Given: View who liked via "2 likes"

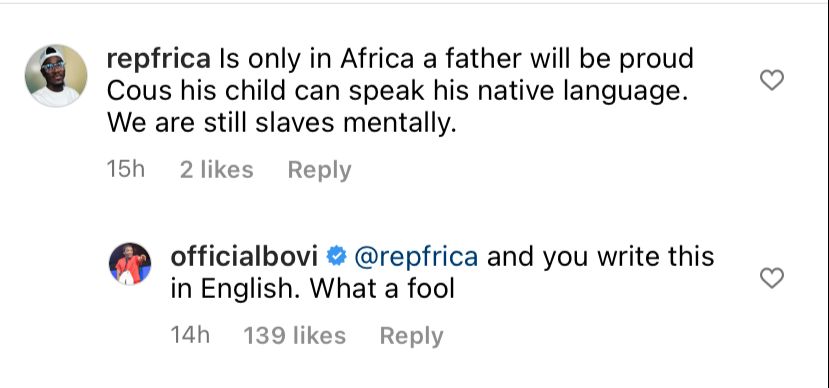Looking at the screenshot, I should [216, 170].
